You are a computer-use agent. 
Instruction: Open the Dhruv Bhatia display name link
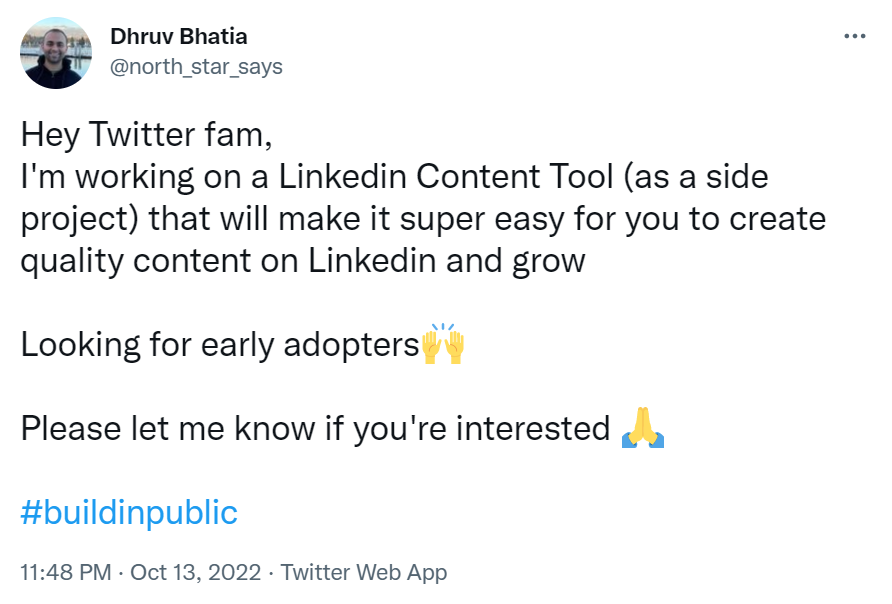click(x=178, y=37)
